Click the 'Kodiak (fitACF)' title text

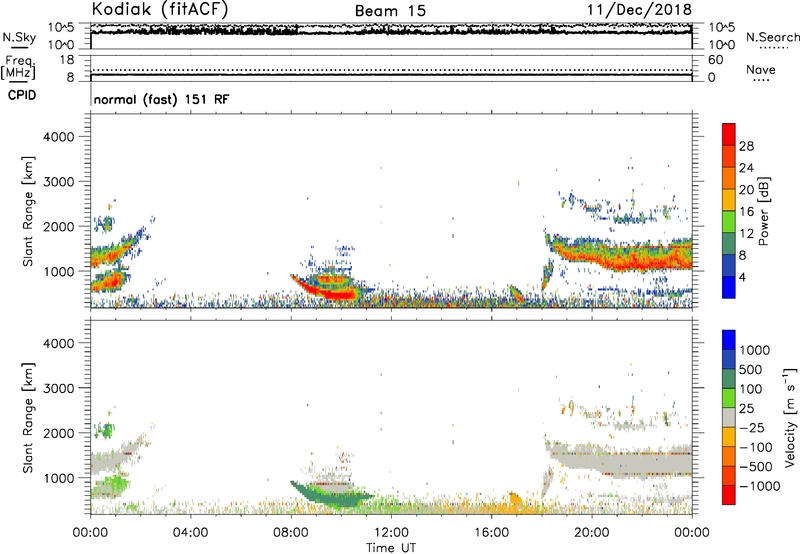[x=160, y=9]
